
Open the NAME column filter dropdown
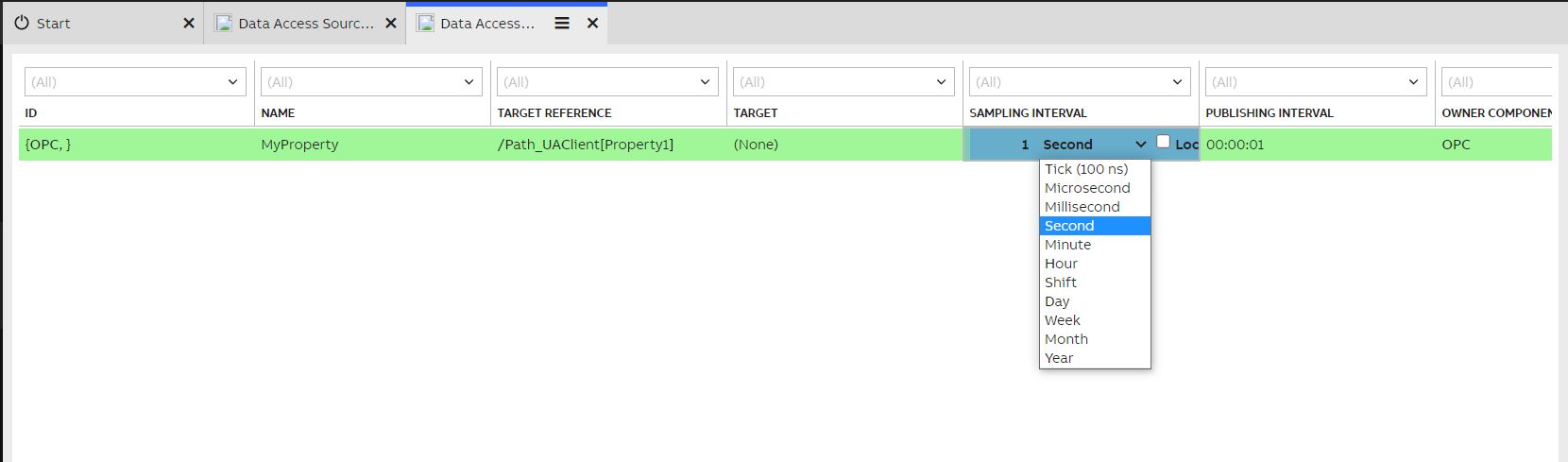click(469, 82)
